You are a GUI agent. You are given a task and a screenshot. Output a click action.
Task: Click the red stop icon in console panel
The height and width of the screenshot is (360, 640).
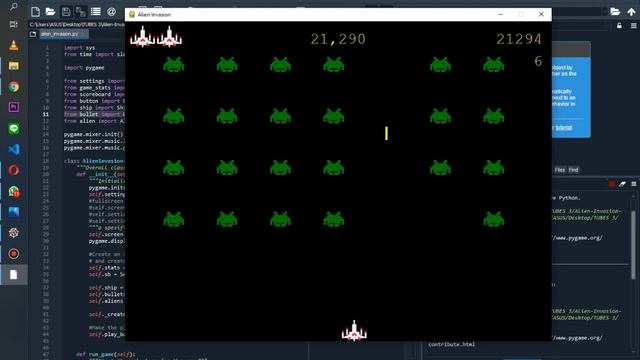pyautogui.click(x=612, y=184)
